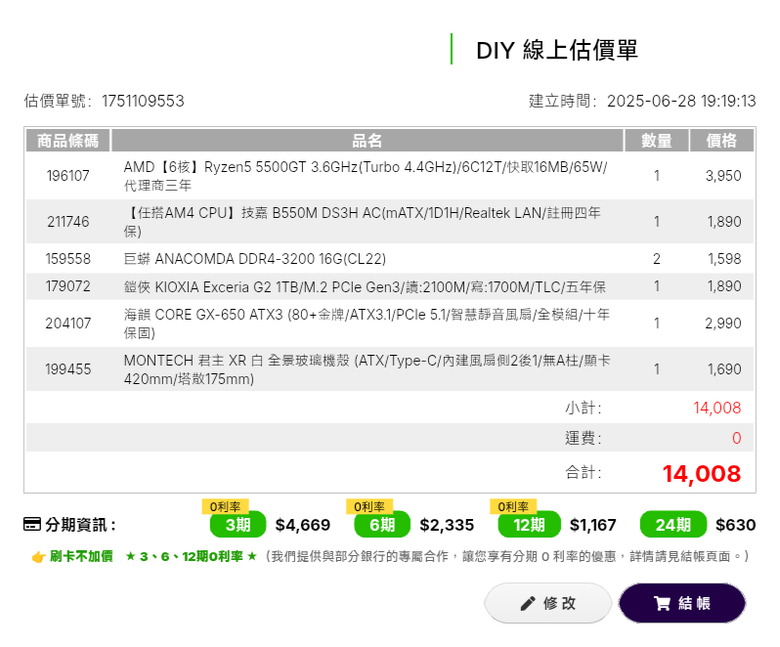The width and height of the screenshot is (780, 647).
Task: Click the 數量 column header
Action: pyautogui.click(x=657, y=140)
